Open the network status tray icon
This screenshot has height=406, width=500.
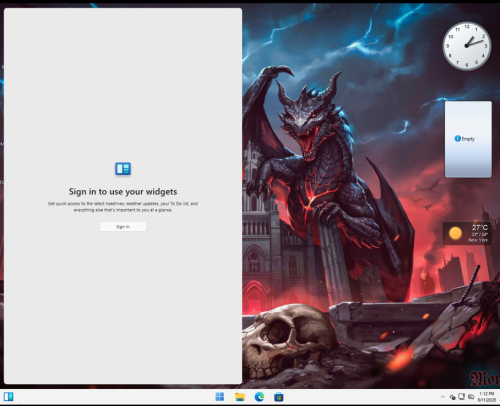[461, 397]
